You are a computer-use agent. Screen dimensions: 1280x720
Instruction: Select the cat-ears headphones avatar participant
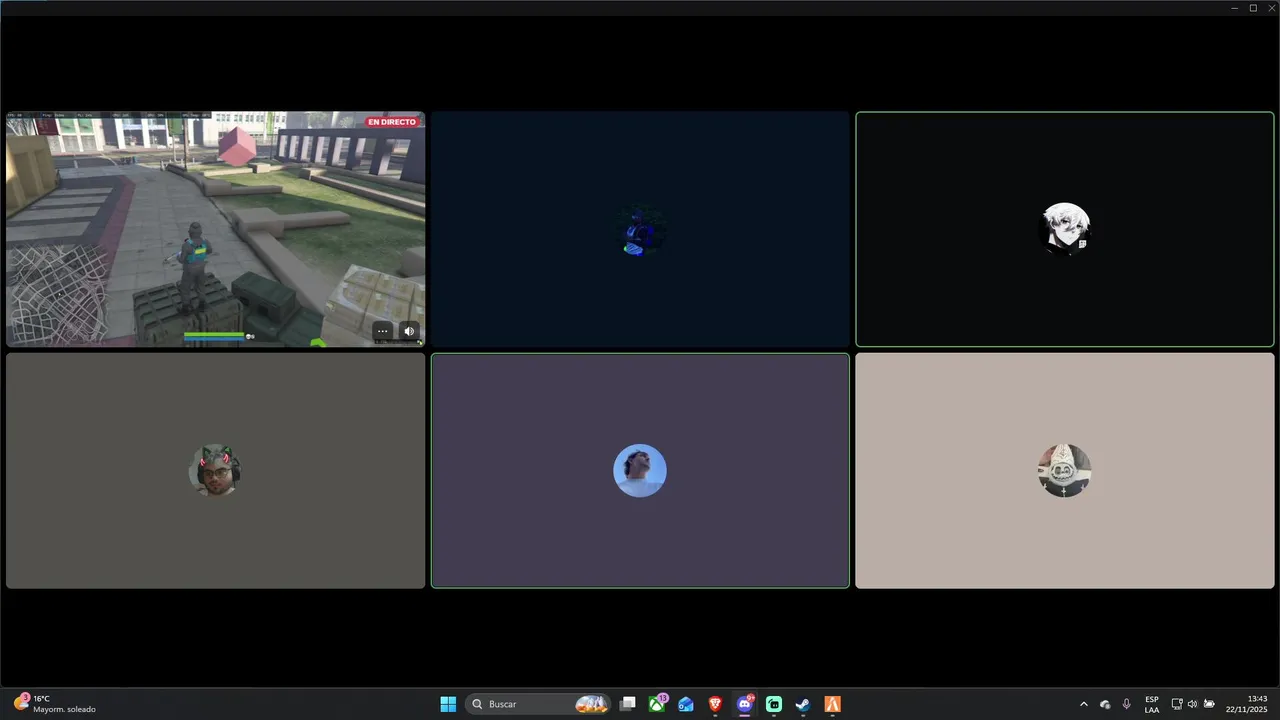tap(215, 471)
